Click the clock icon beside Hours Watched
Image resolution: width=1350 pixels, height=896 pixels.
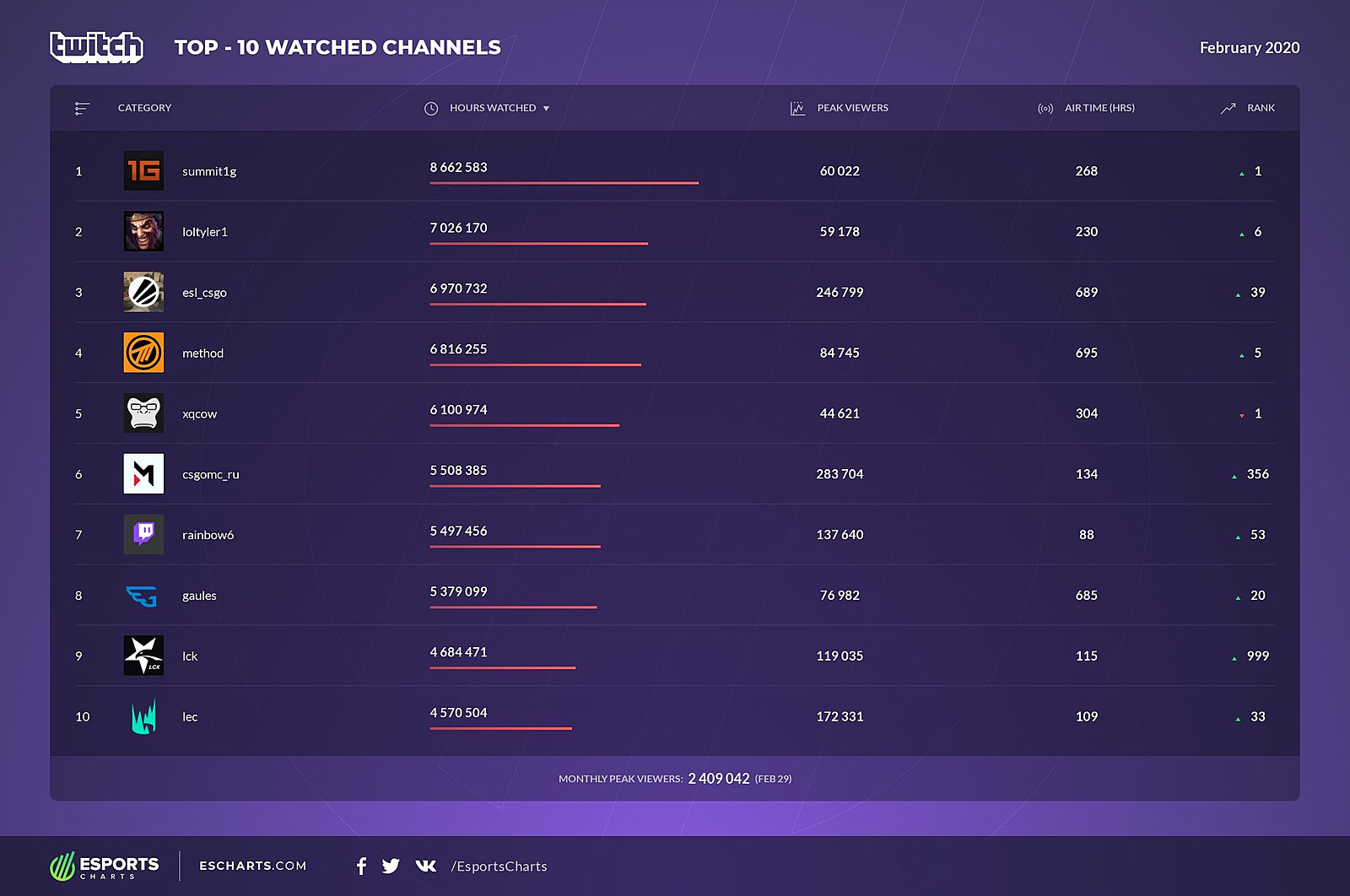pos(431,108)
